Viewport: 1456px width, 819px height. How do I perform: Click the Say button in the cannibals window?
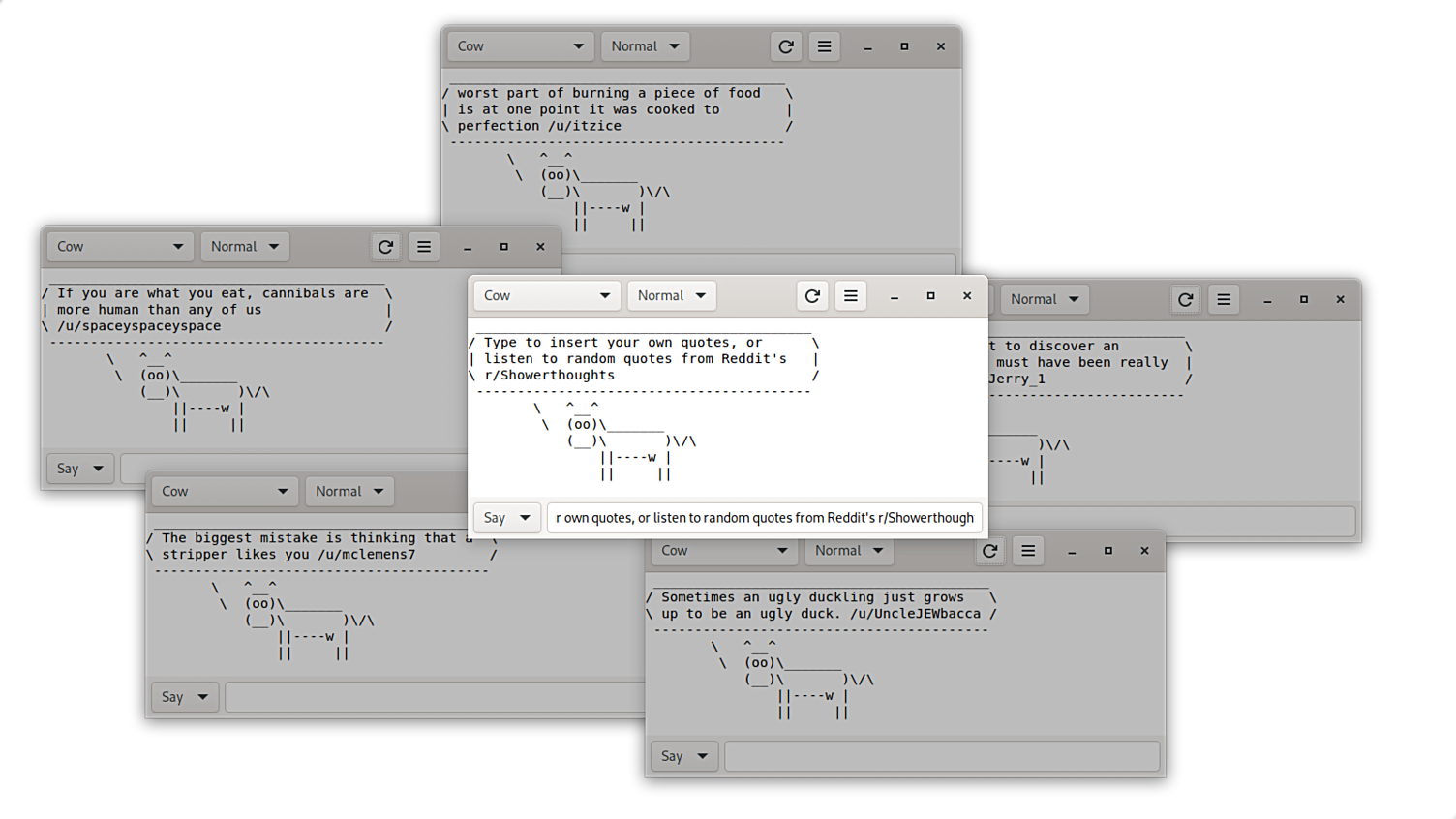tap(79, 468)
